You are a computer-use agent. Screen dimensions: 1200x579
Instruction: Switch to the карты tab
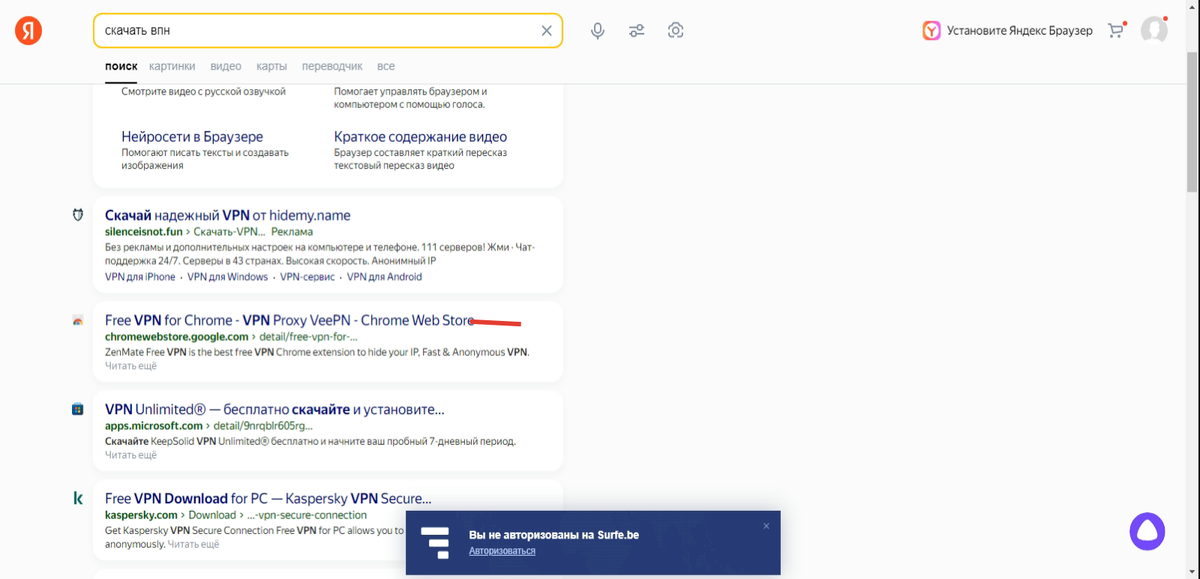tap(271, 66)
